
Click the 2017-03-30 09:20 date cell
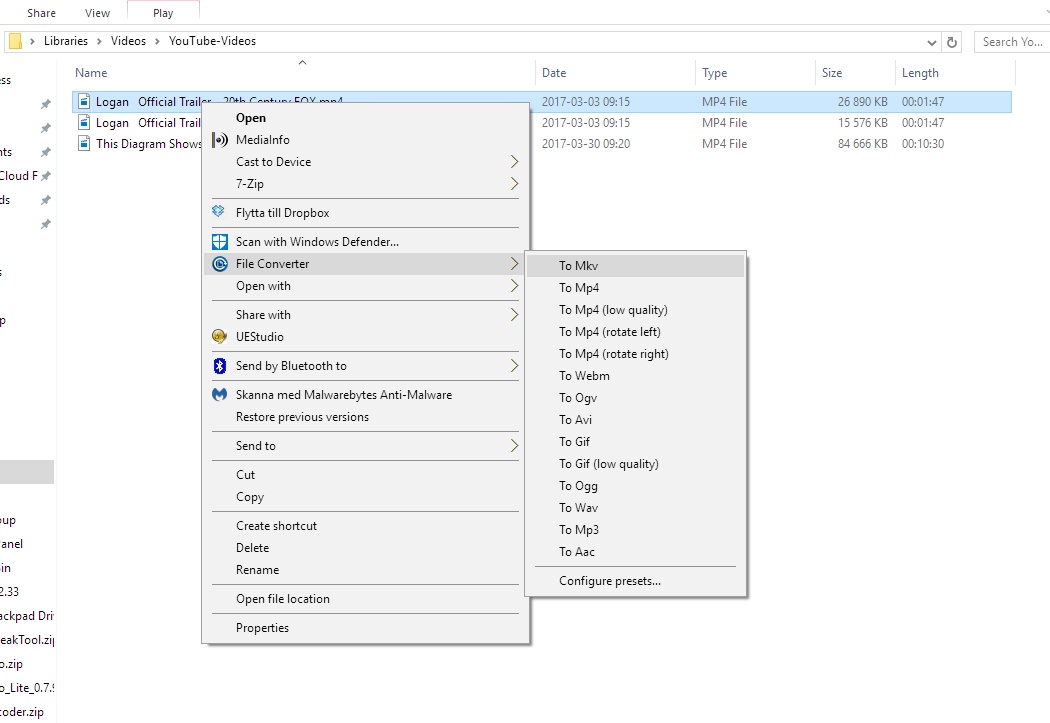pyautogui.click(x=586, y=143)
